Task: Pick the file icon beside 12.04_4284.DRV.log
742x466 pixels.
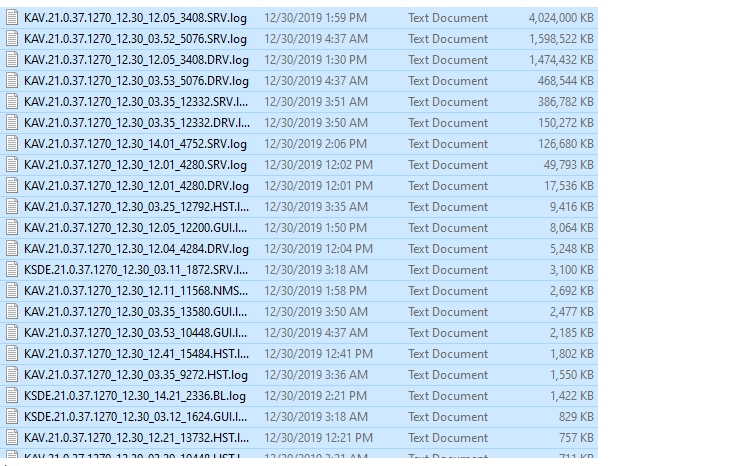Action: pos(12,249)
